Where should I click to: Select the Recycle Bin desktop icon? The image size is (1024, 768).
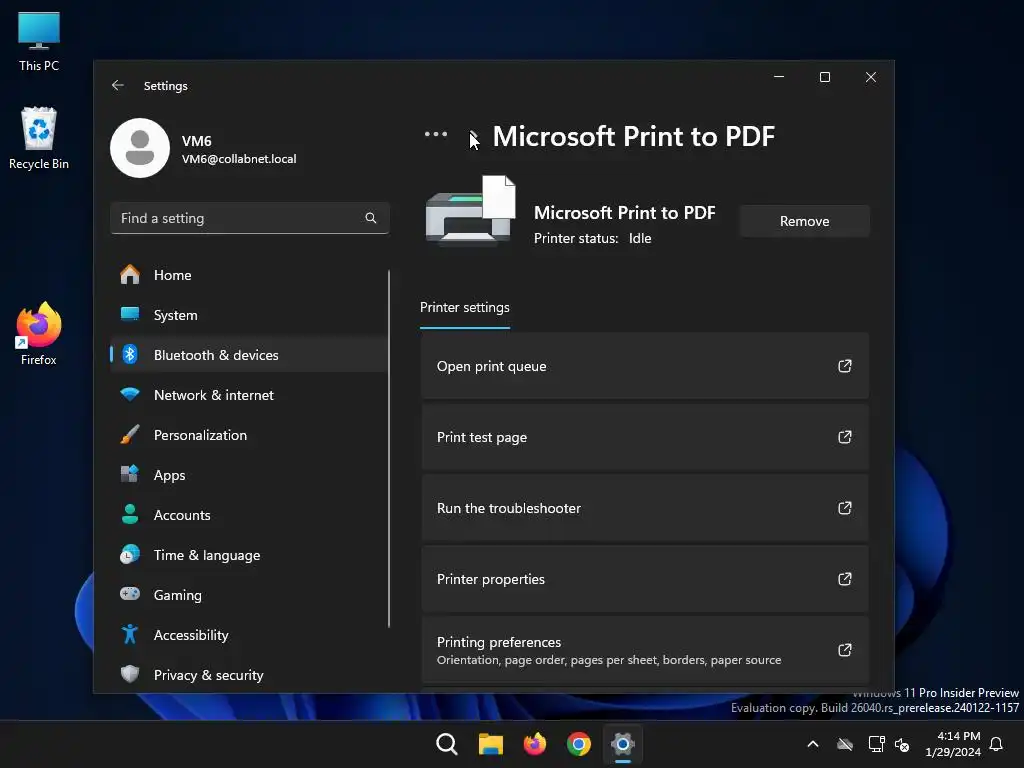(x=39, y=138)
